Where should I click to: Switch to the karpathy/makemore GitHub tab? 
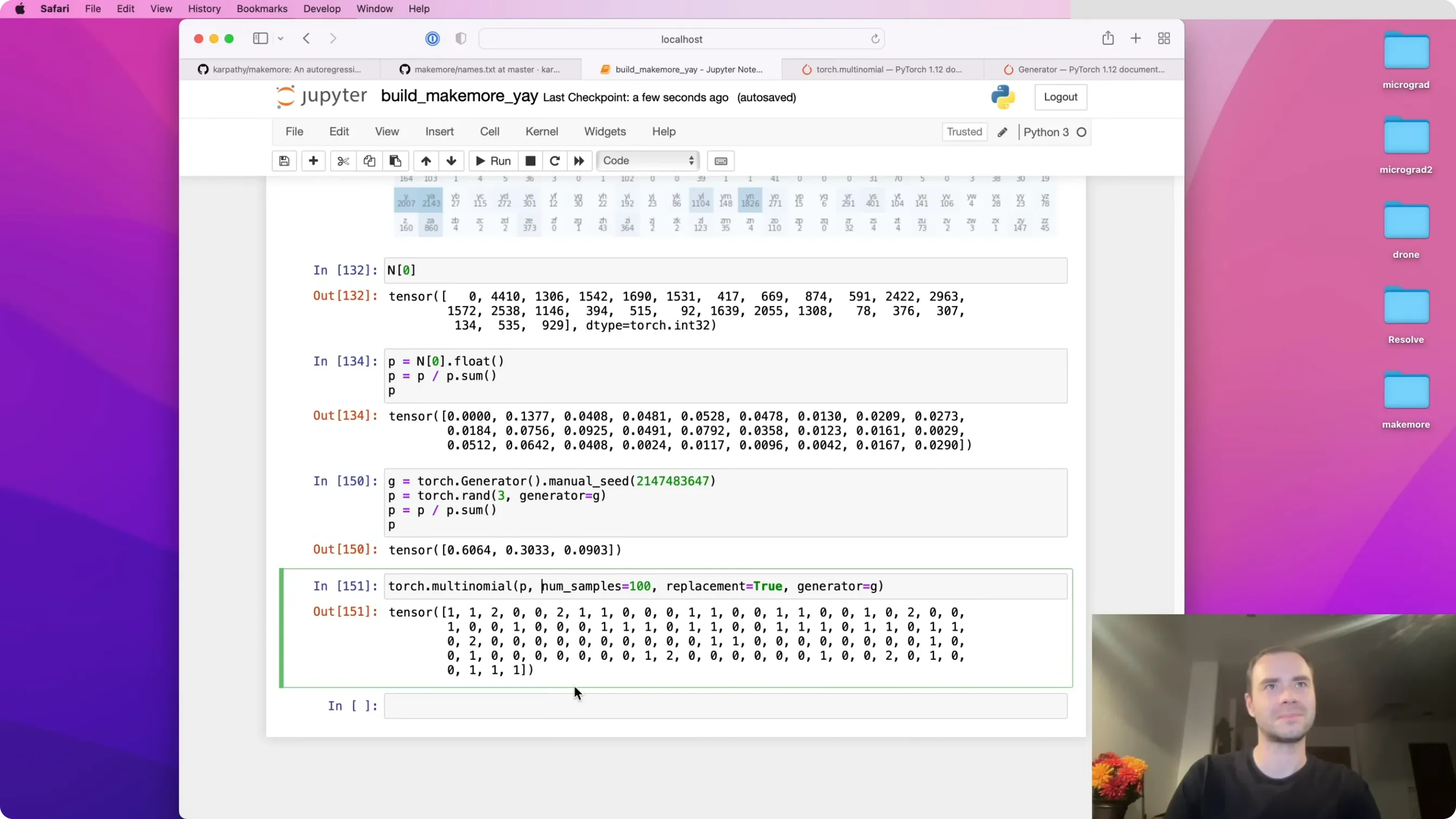(x=280, y=69)
